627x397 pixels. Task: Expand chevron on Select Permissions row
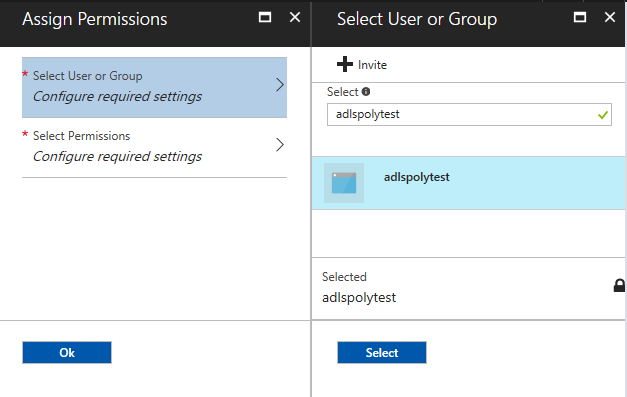coord(280,145)
